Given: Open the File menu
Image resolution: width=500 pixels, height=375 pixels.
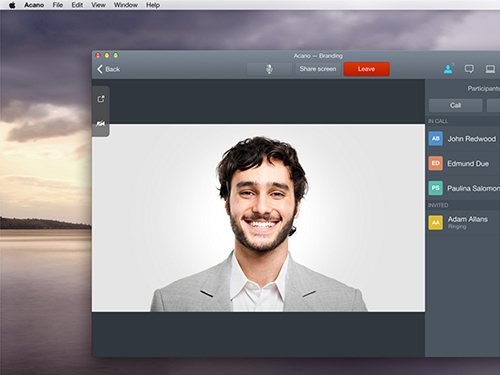Looking at the screenshot, I should [58, 5].
